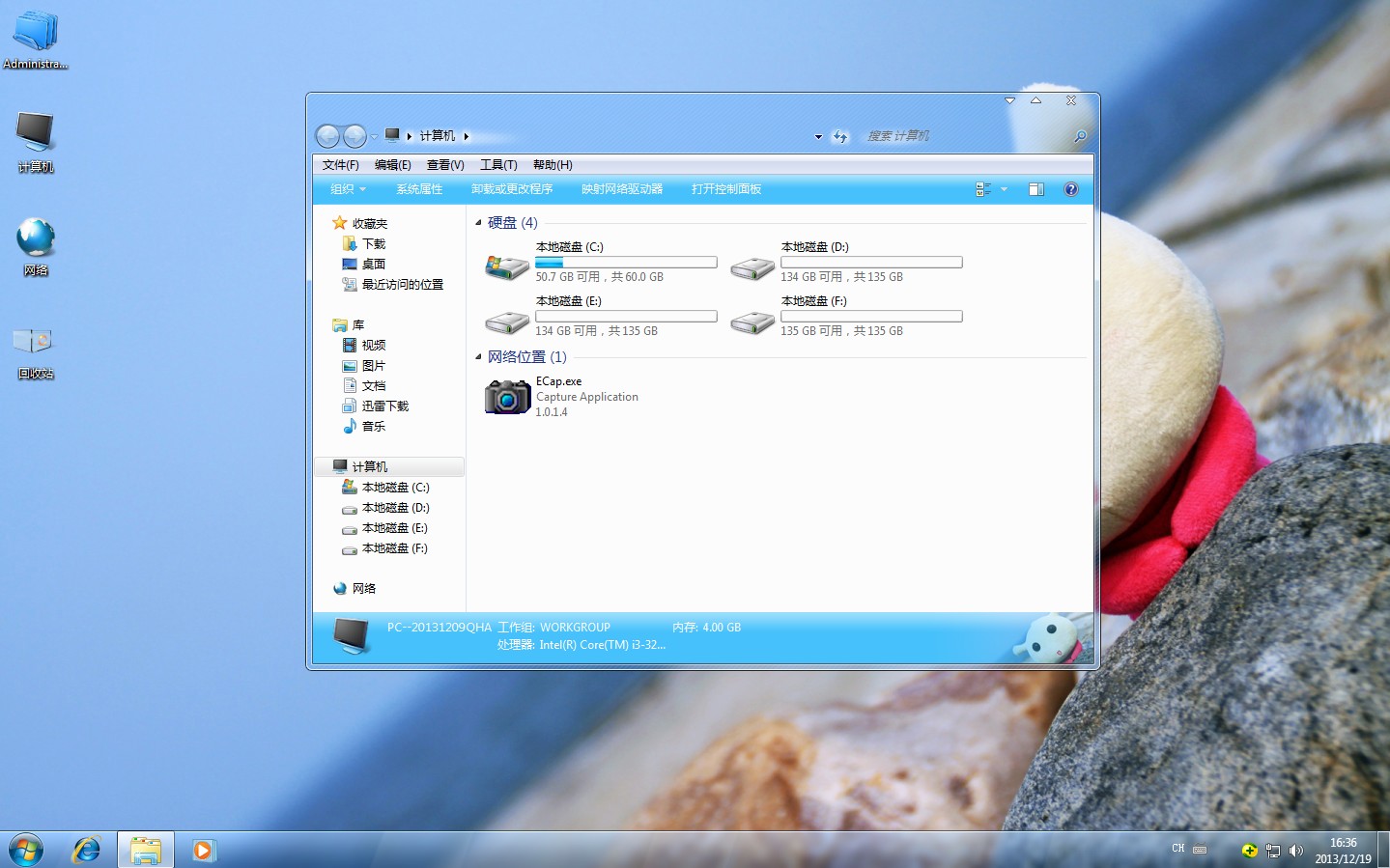Select 计算机 in the navigation pane
Screen dimensions: 1390x868
pyautogui.click(x=369, y=466)
